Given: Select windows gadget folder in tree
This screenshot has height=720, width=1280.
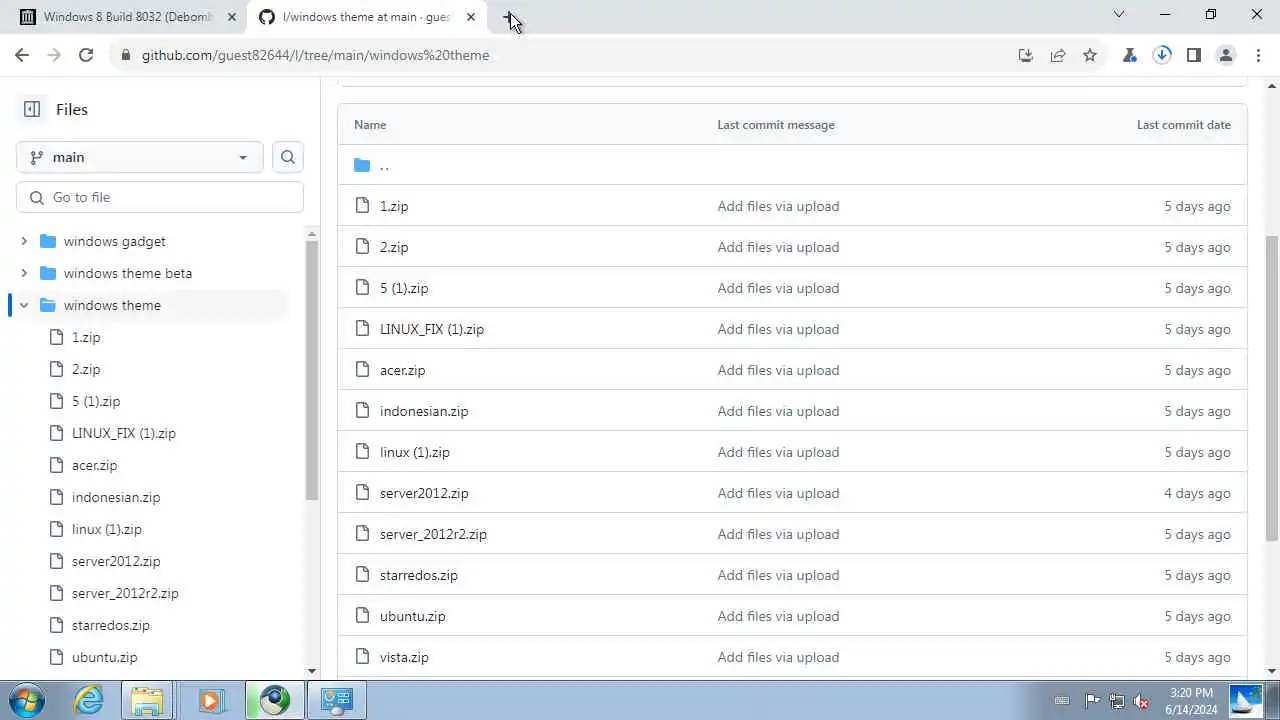Looking at the screenshot, I should coord(114,241).
